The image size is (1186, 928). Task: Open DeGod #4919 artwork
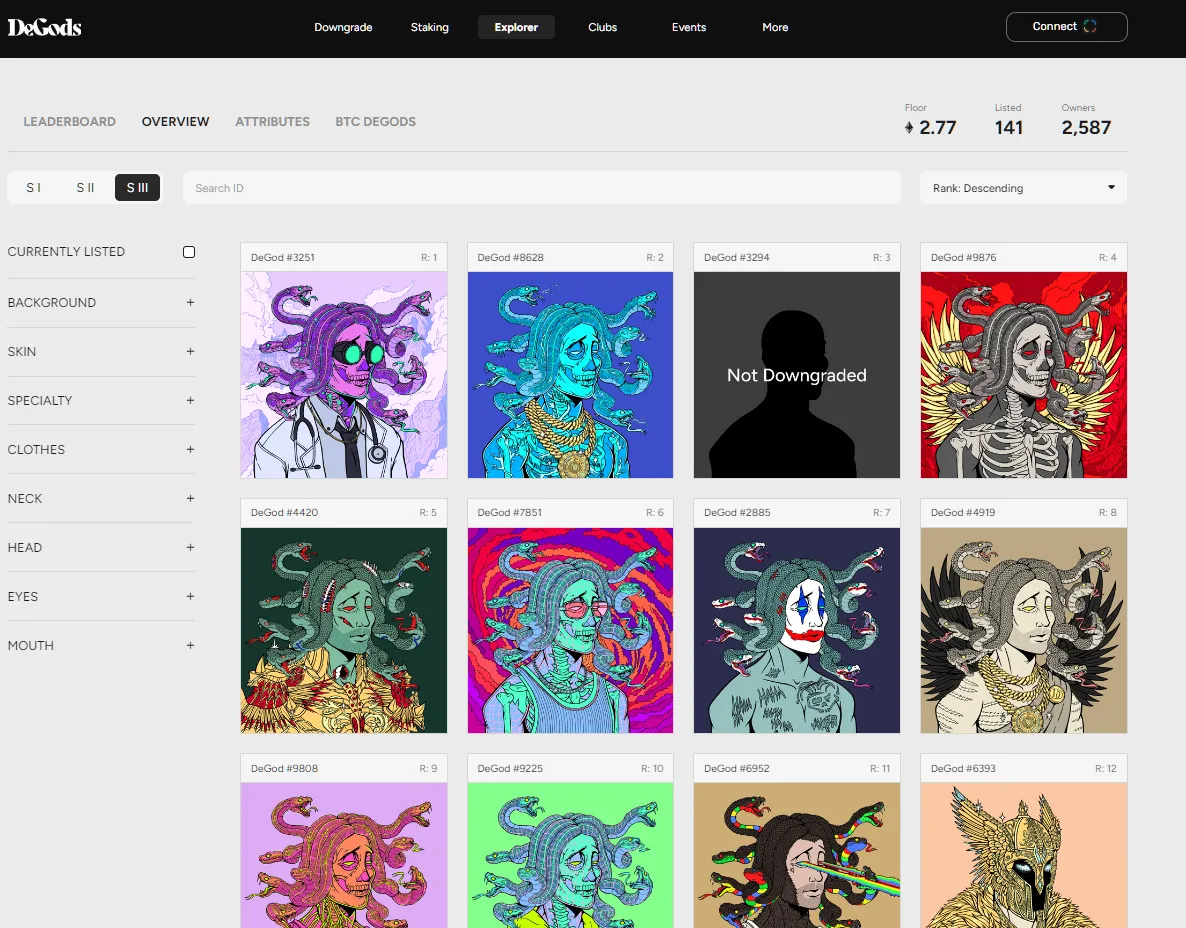[x=1023, y=631]
